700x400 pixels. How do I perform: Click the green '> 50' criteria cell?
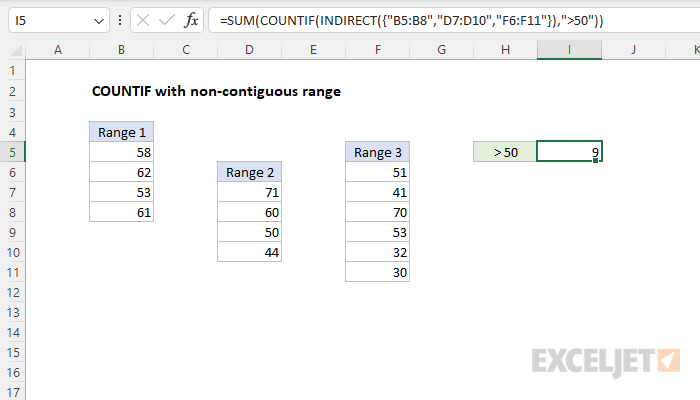pyautogui.click(x=505, y=152)
